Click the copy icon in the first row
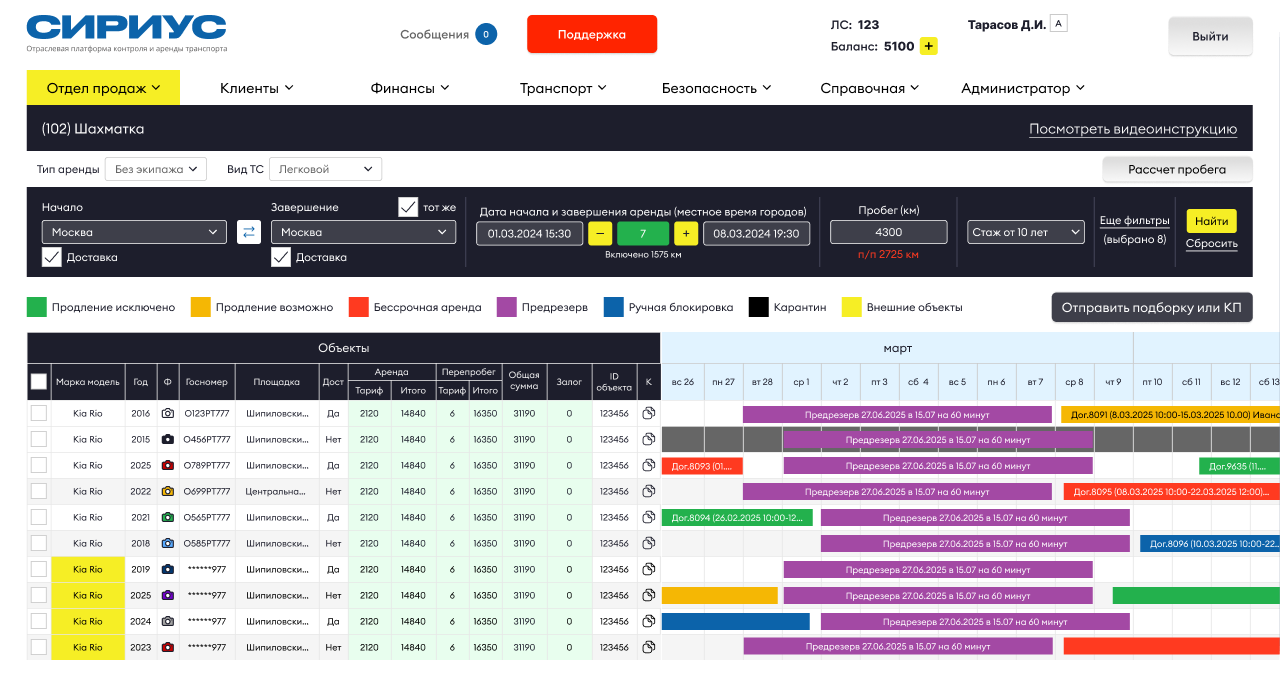 pyautogui.click(x=648, y=413)
